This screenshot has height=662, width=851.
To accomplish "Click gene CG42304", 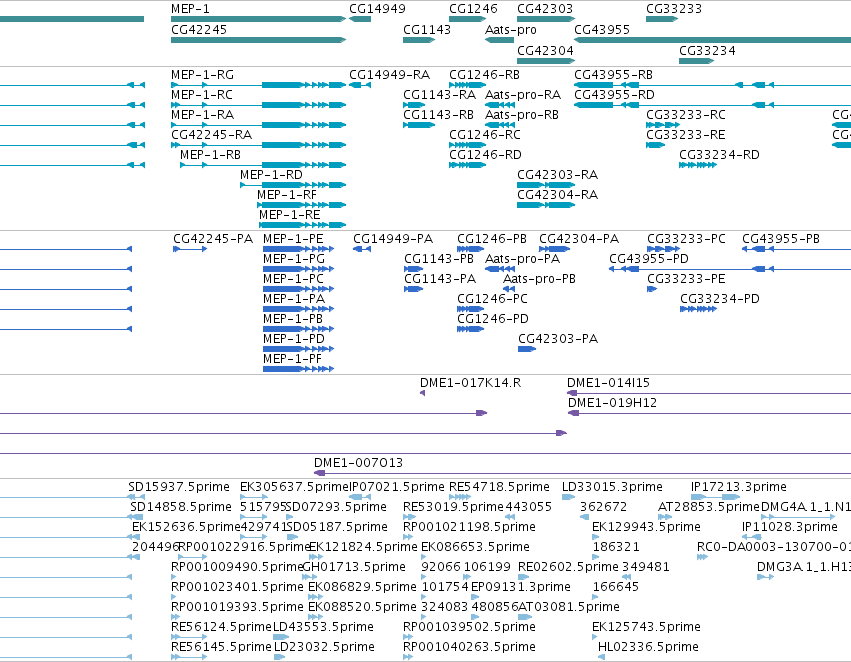I will tap(546, 61).
